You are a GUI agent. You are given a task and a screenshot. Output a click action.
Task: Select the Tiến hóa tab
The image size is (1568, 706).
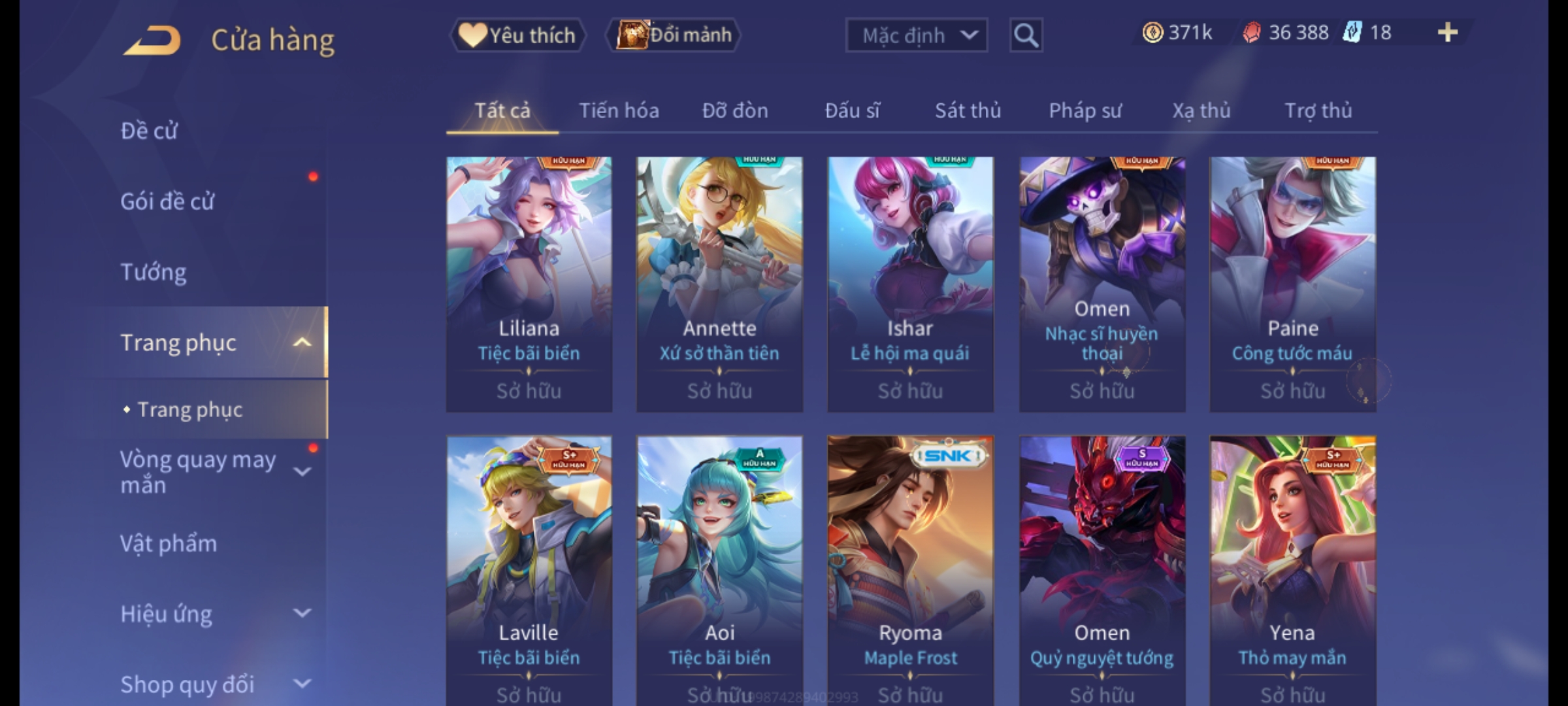click(619, 110)
